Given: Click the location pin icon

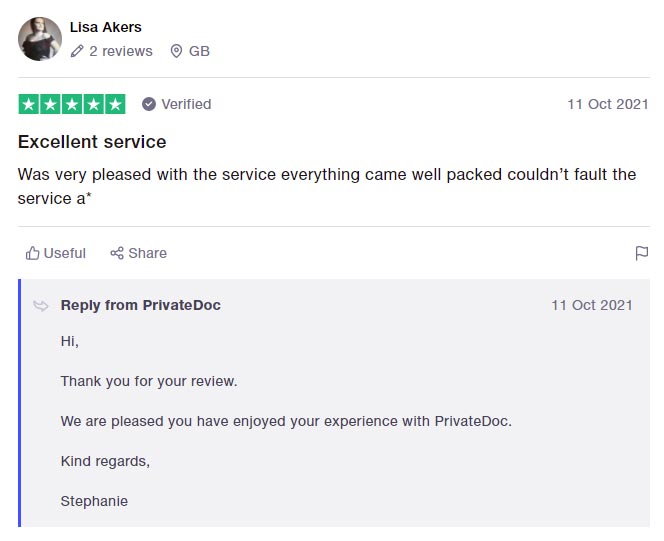Looking at the screenshot, I should [176, 51].
